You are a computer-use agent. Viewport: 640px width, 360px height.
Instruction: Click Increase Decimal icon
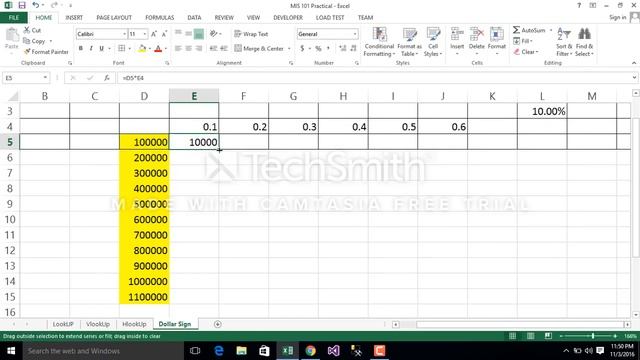(342, 49)
